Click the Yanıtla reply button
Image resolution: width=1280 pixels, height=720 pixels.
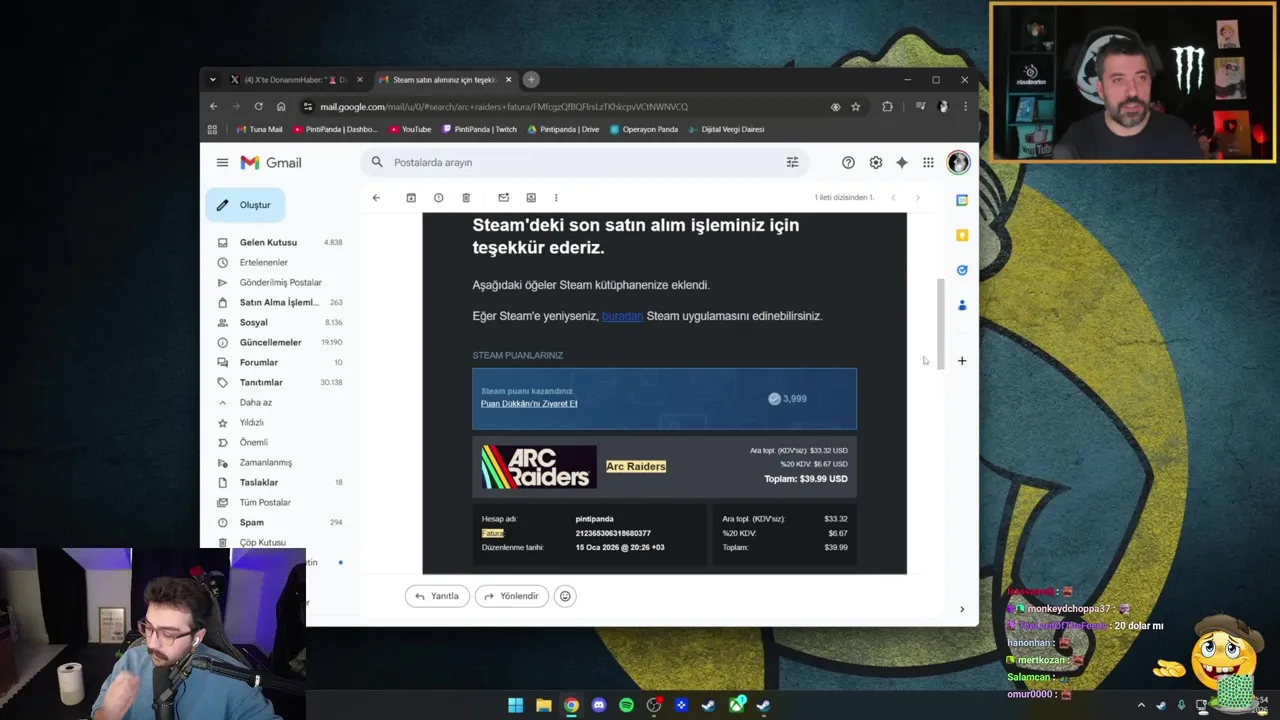tap(437, 596)
